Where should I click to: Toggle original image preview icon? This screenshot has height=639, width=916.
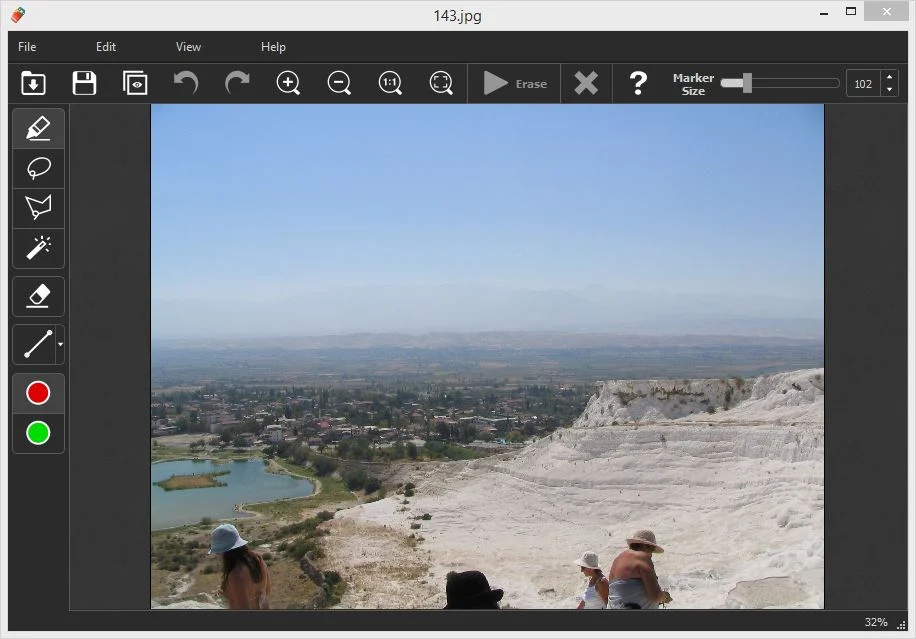coord(135,83)
